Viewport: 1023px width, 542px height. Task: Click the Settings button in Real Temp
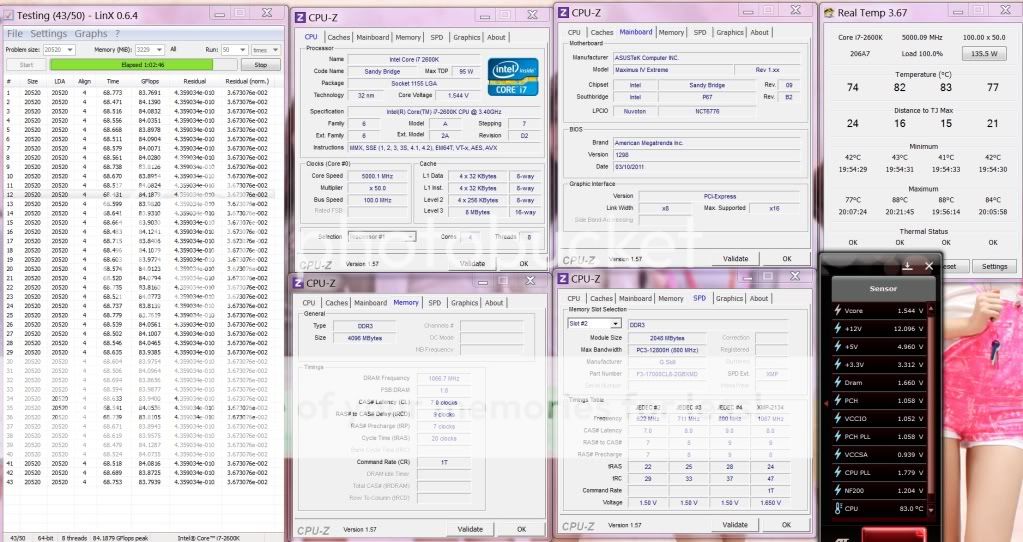pyautogui.click(x=994, y=266)
